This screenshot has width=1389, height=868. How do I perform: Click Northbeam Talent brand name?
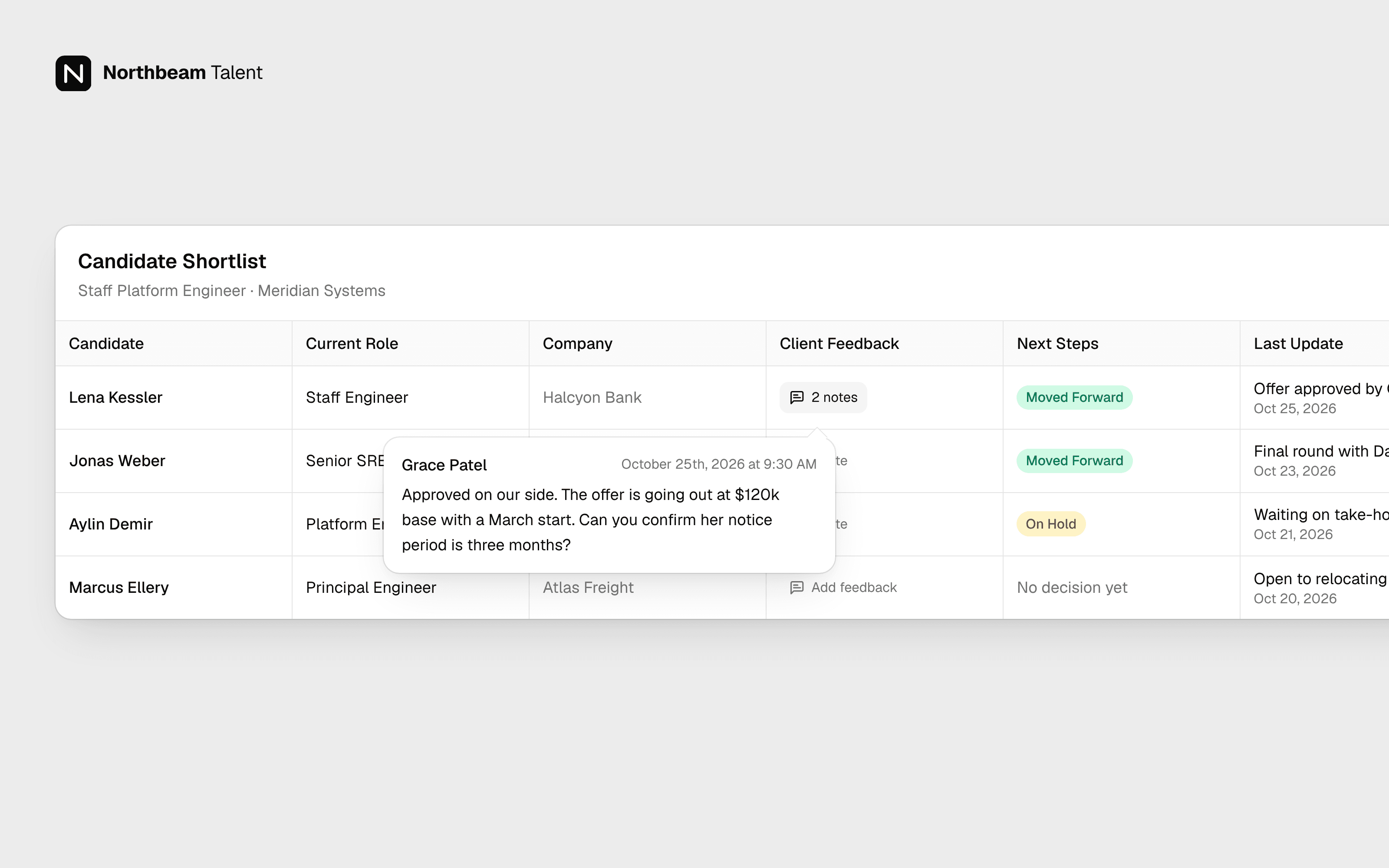[x=182, y=72]
